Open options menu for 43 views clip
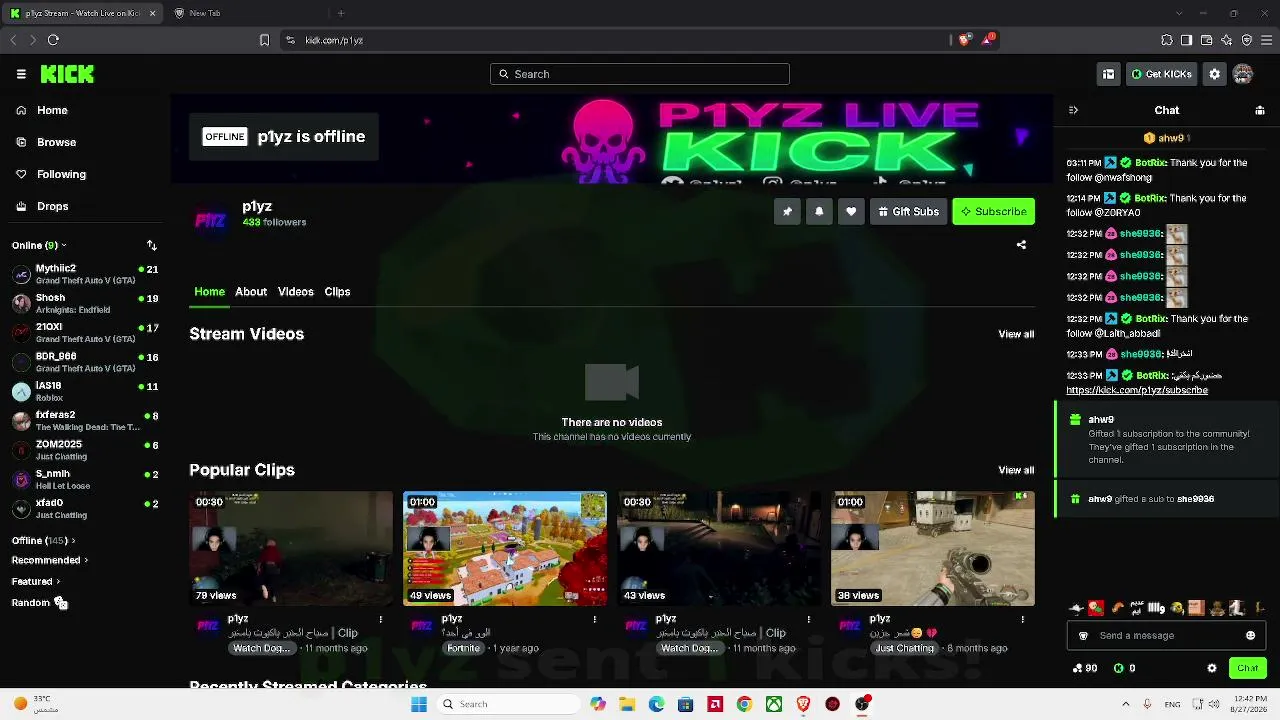 808,620
